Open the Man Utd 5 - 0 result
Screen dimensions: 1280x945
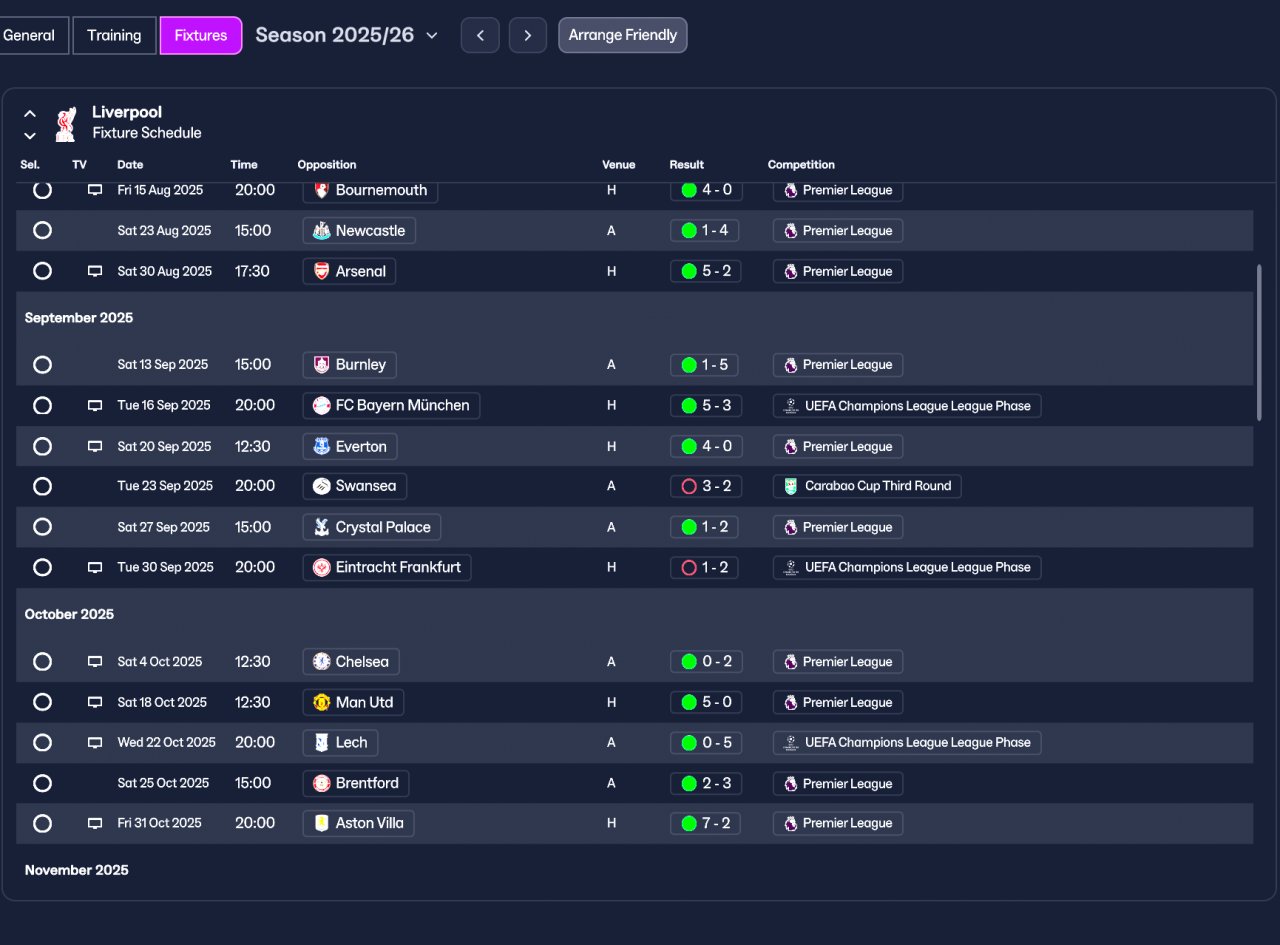[706, 702]
